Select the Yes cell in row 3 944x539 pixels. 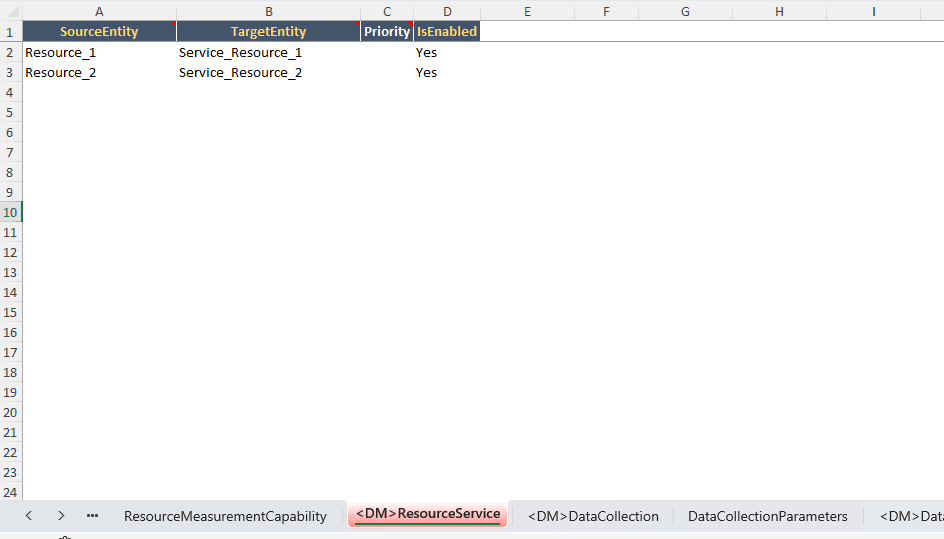(x=447, y=72)
